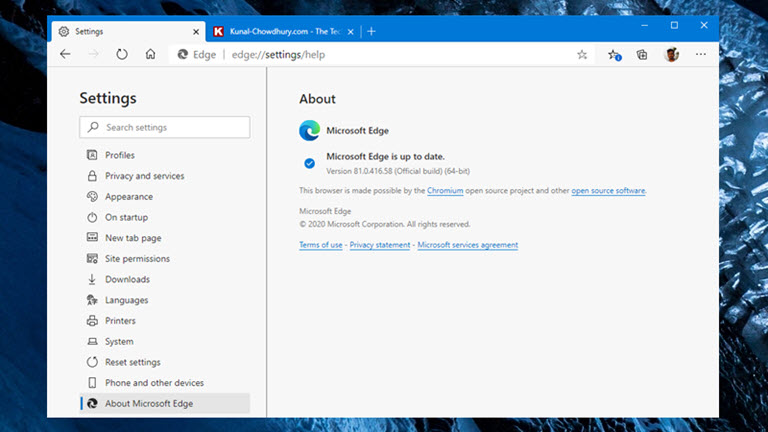Click the About heading
This screenshot has height=432, width=768.
tap(317, 99)
